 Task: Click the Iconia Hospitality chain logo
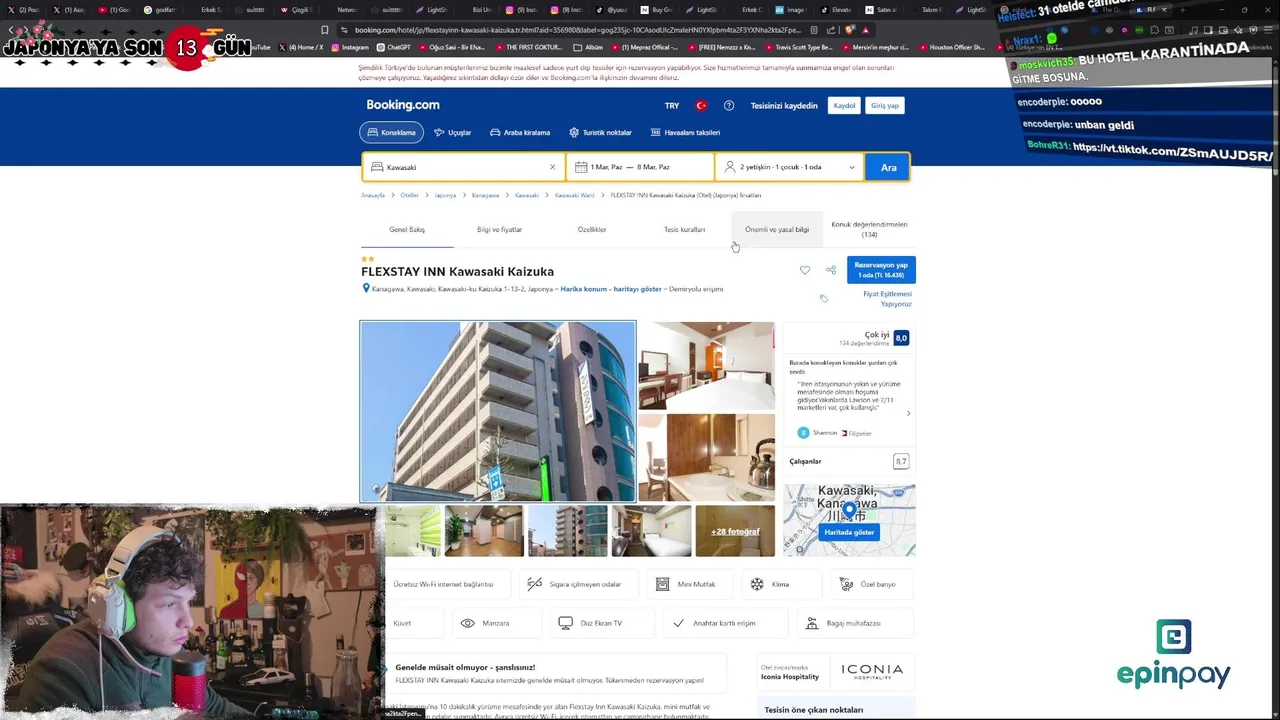coord(872,671)
